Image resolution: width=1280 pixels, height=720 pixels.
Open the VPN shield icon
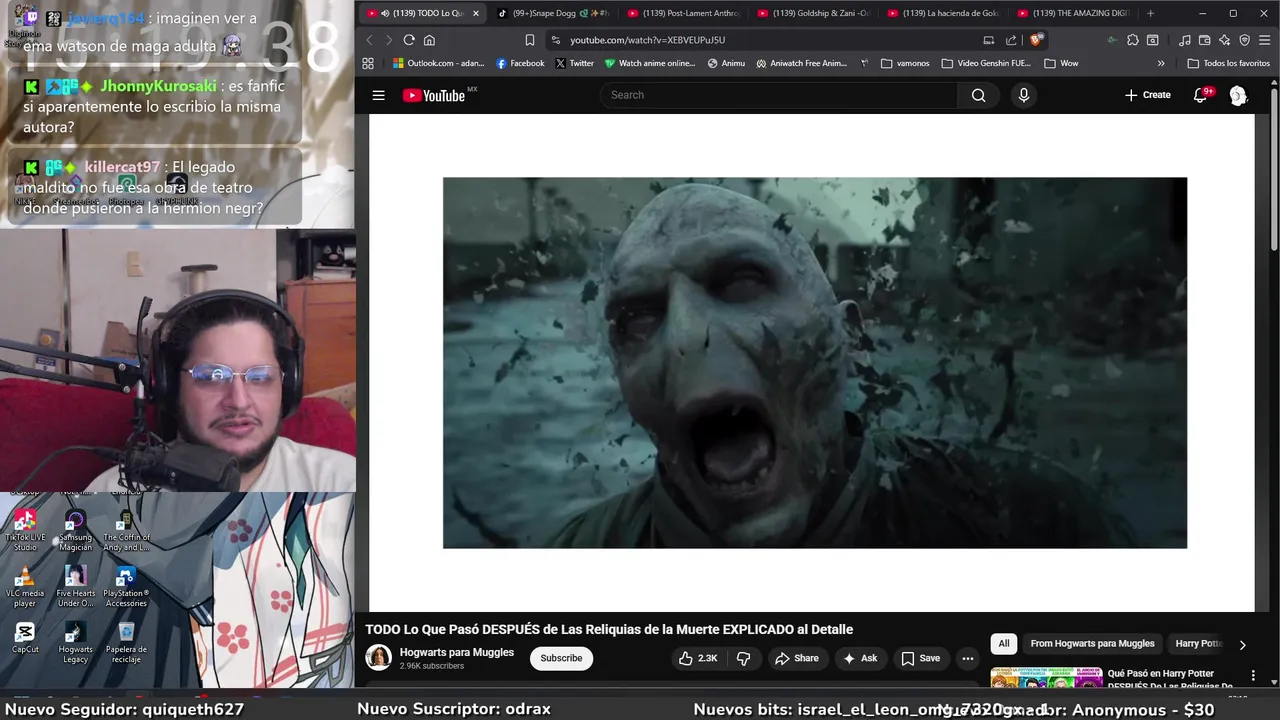tap(1245, 40)
